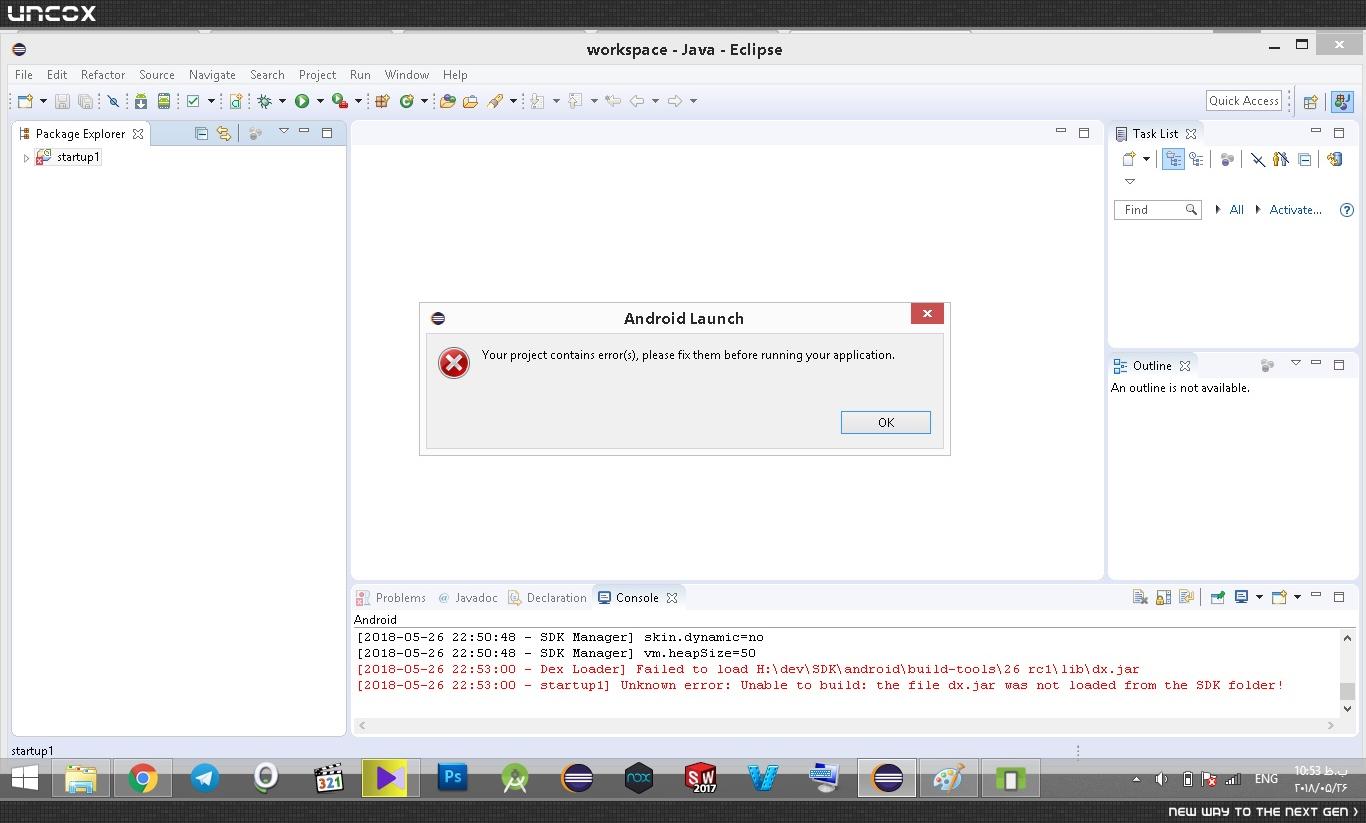Open dropdown next to New toolbar icon
The width and height of the screenshot is (1366, 823).
(43, 101)
